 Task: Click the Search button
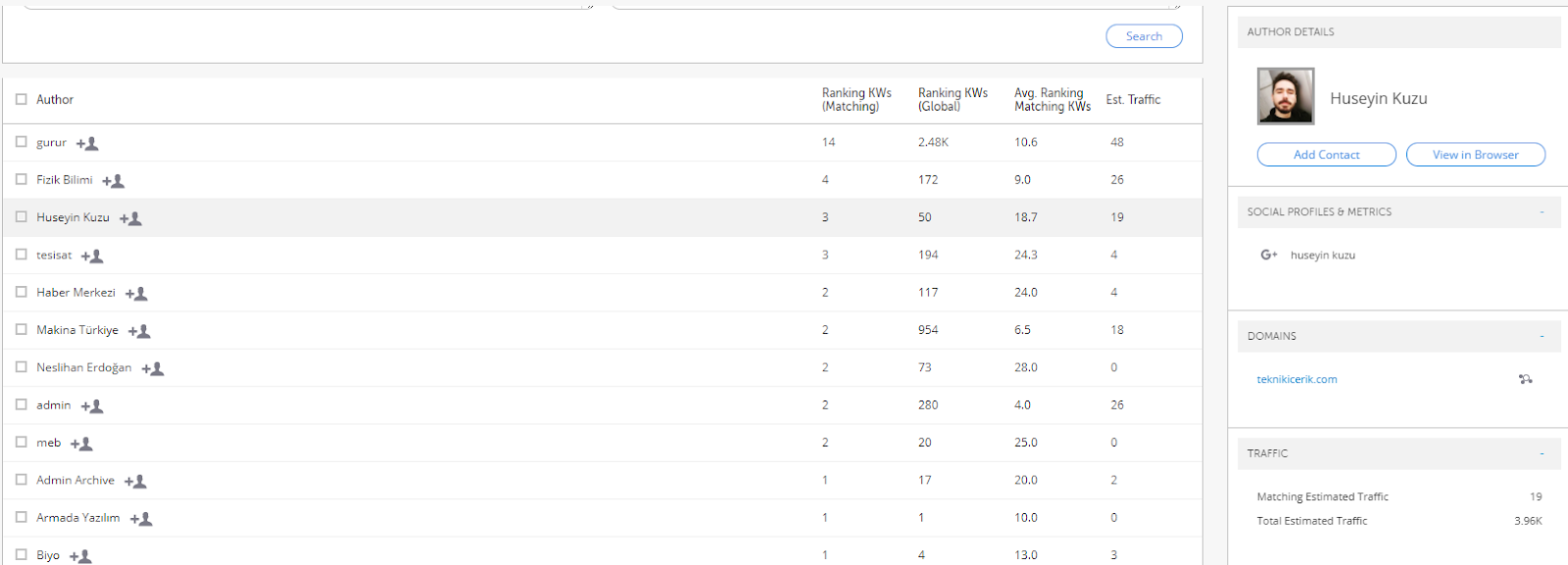point(1144,36)
